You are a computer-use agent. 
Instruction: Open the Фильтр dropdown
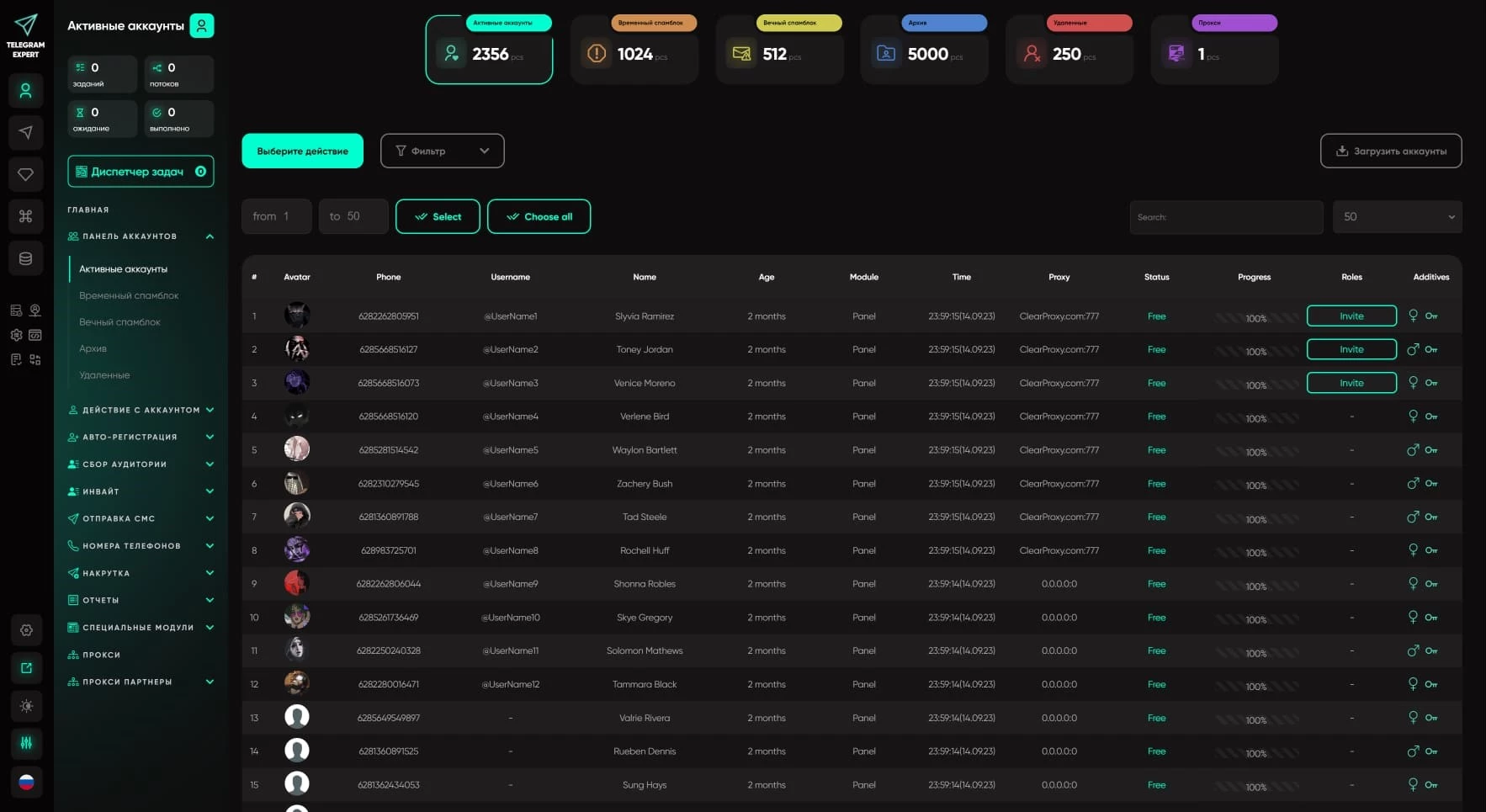pos(442,151)
